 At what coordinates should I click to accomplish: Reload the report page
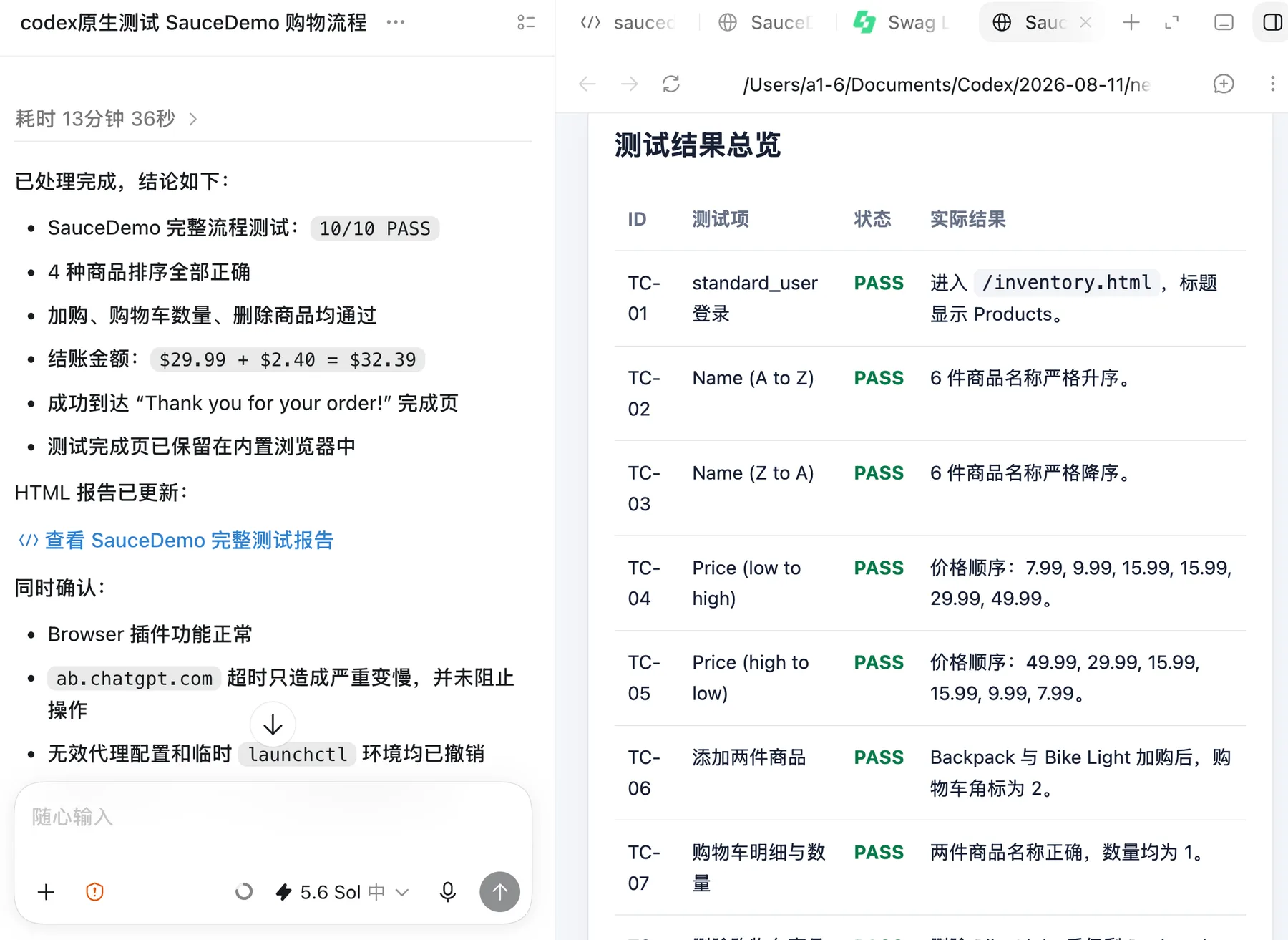[671, 84]
